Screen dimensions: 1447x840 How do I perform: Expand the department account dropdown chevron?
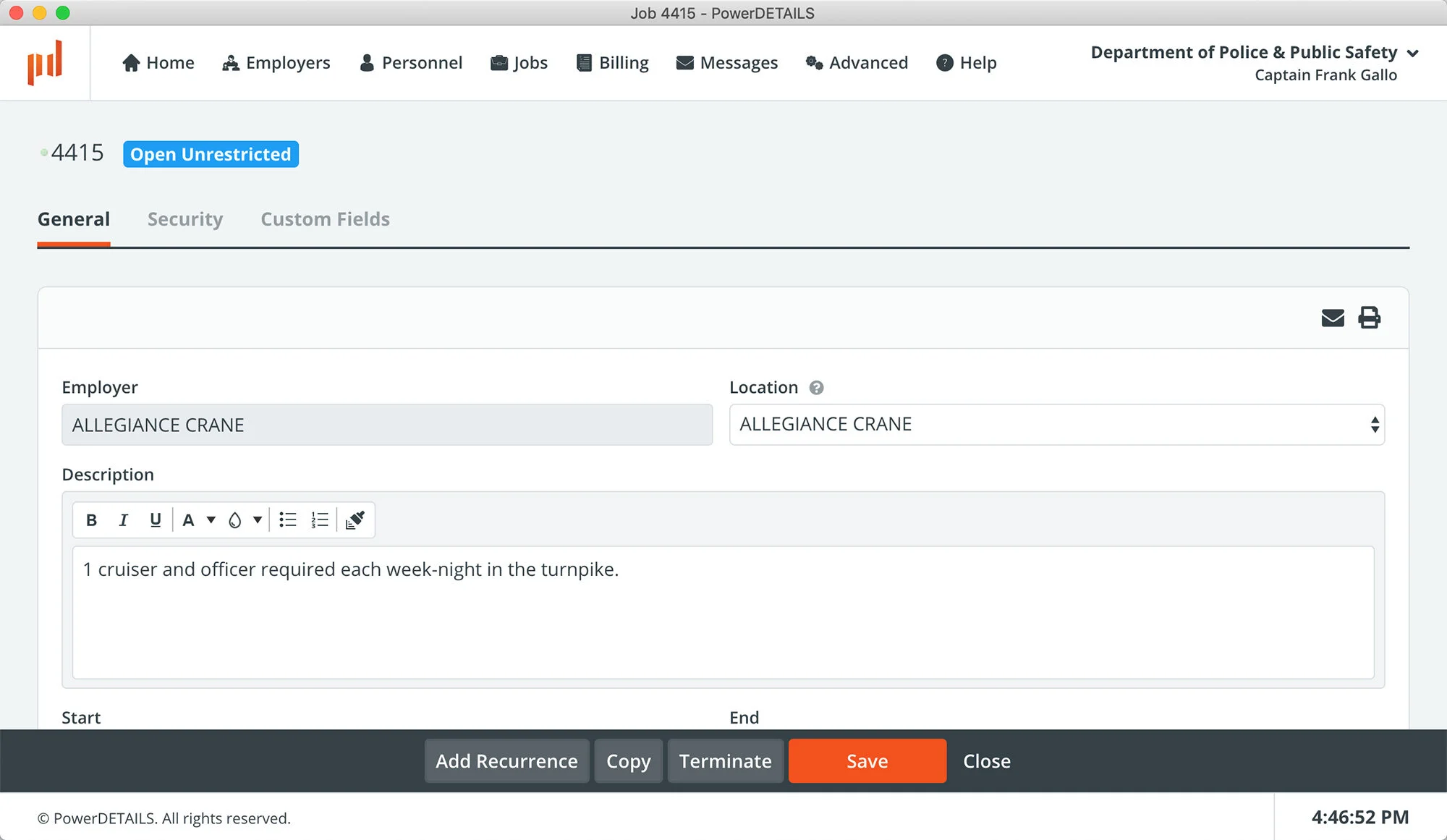pyautogui.click(x=1412, y=54)
